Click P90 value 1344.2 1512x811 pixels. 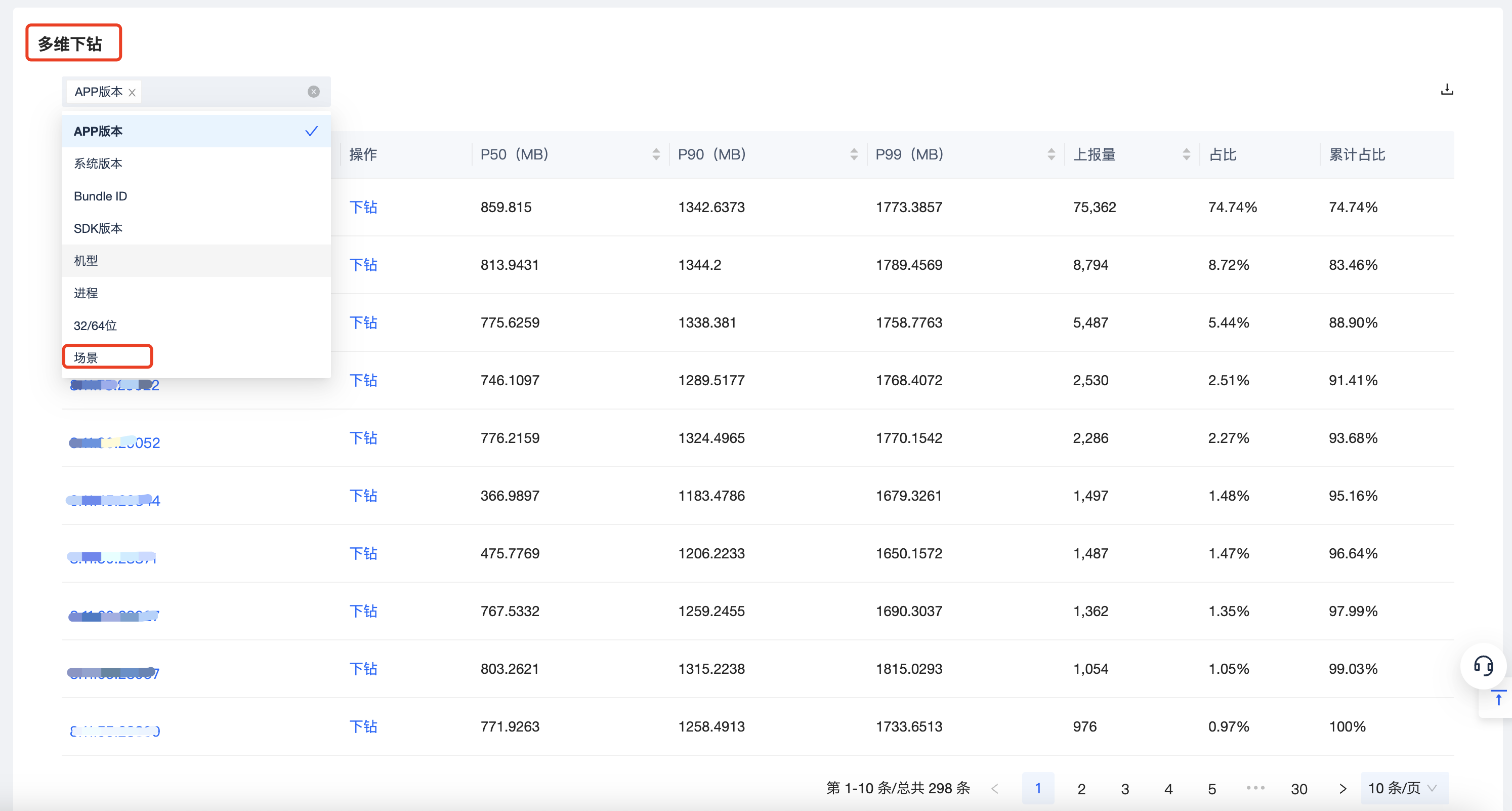click(700, 265)
